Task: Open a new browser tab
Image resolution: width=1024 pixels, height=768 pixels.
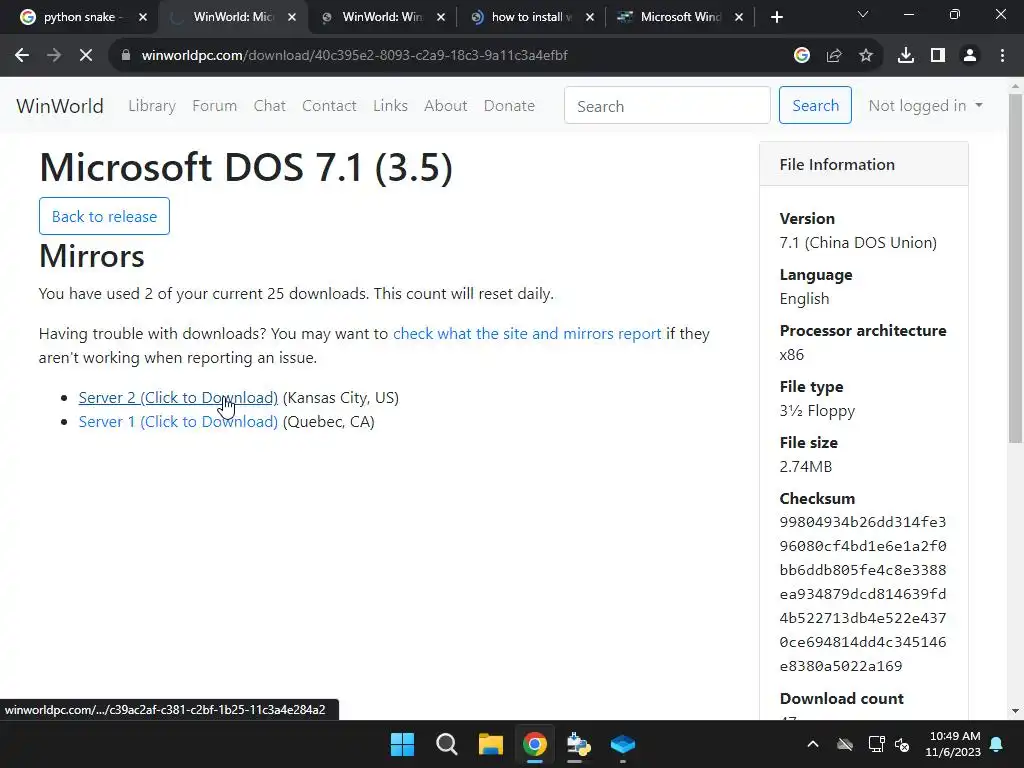Action: click(x=776, y=17)
